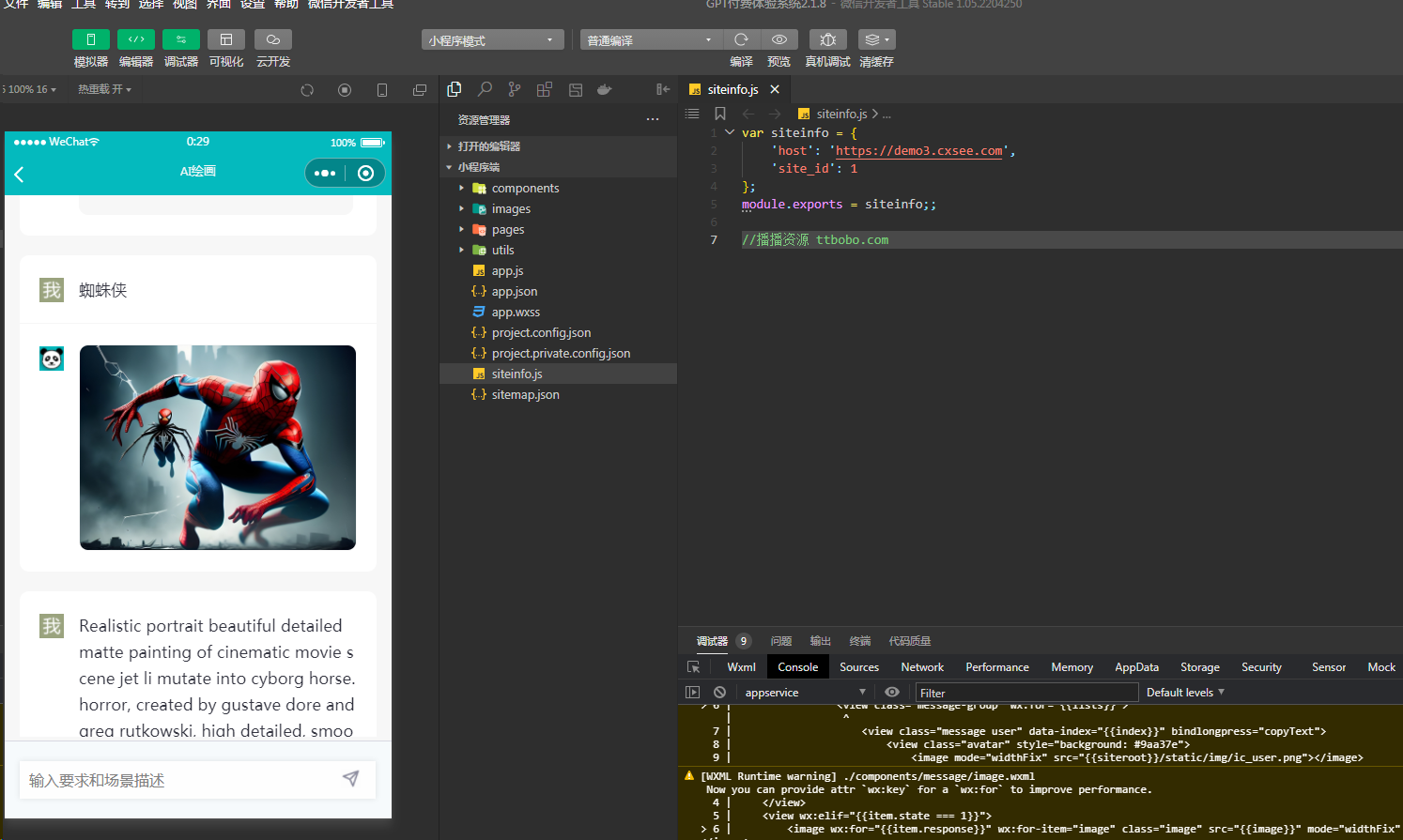The height and width of the screenshot is (840, 1403).
Task: Switch to the 问题 panel tab
Action: 781,641
